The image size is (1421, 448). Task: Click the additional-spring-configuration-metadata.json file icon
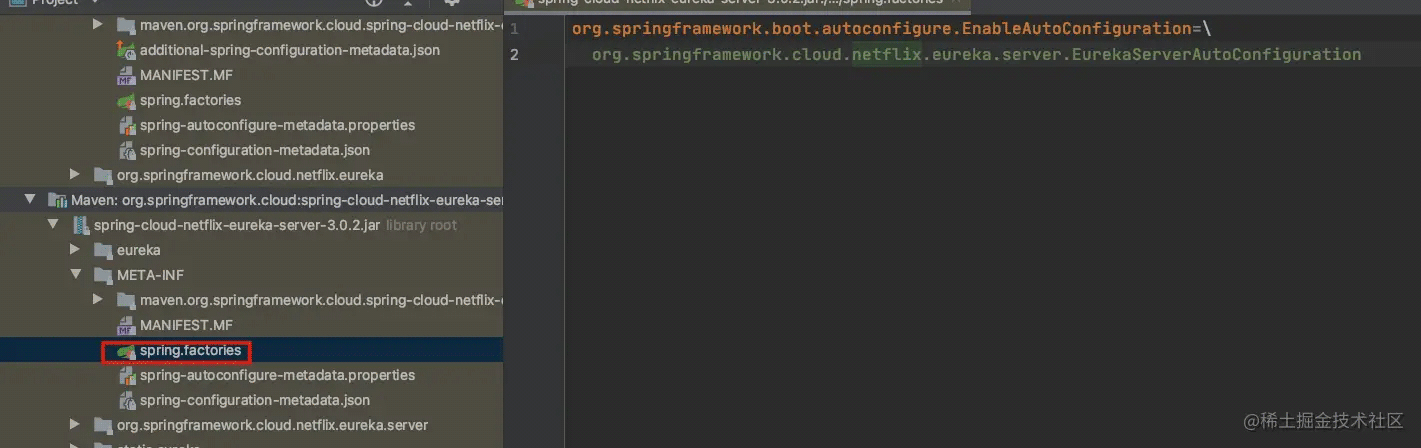[x=126, y=50]
